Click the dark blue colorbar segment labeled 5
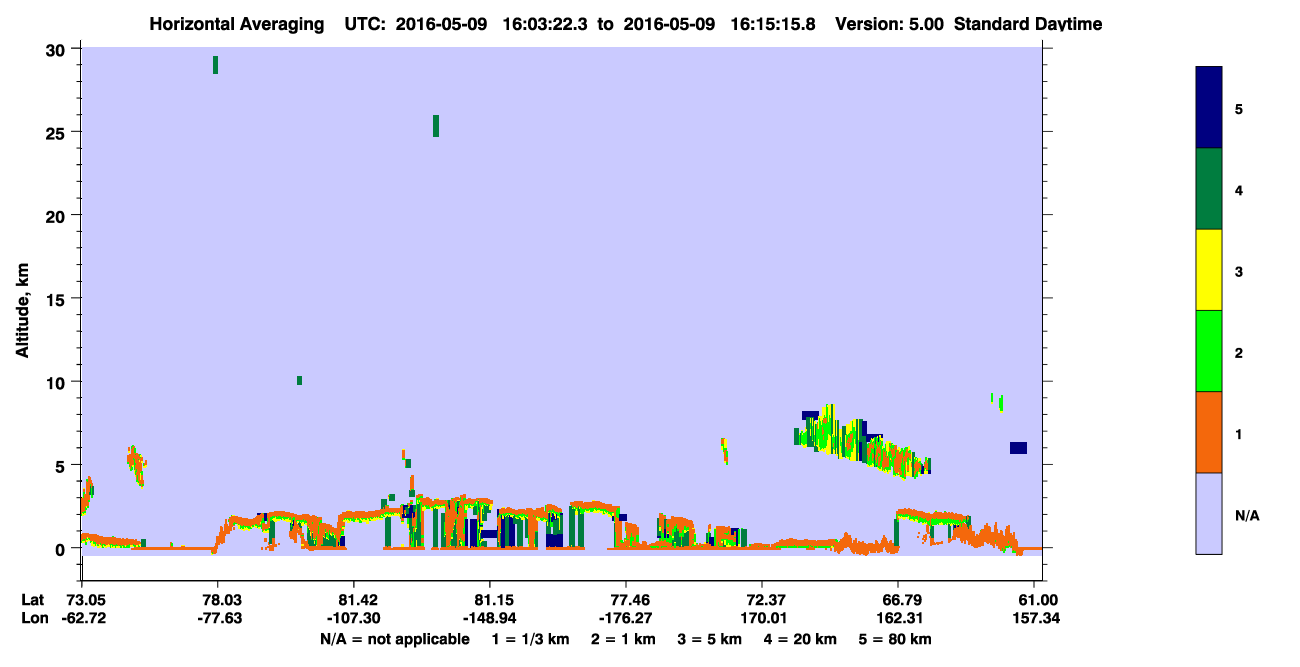The image size is (1300, 667). click(1209, 108)
